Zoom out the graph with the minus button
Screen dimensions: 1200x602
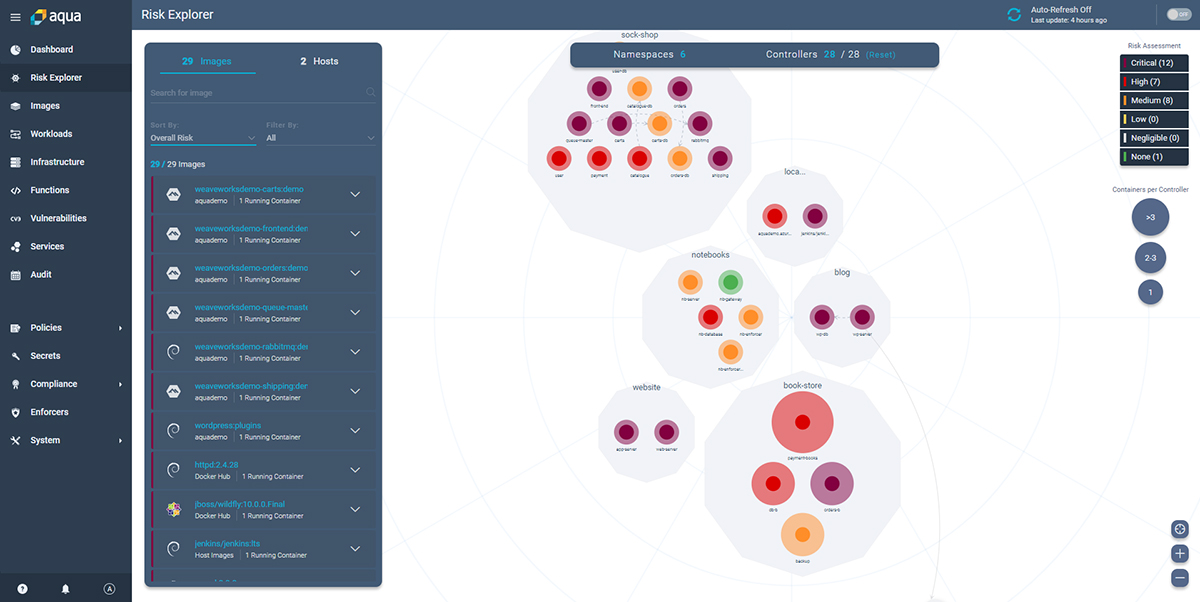[x=1180, y=577]
